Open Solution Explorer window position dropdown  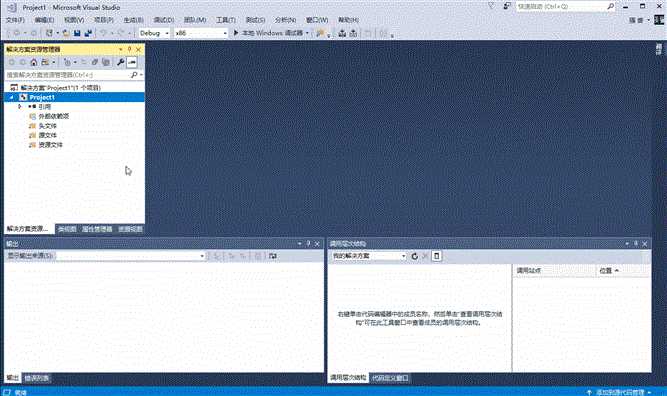pyautogui.click(x=120, y=50)
